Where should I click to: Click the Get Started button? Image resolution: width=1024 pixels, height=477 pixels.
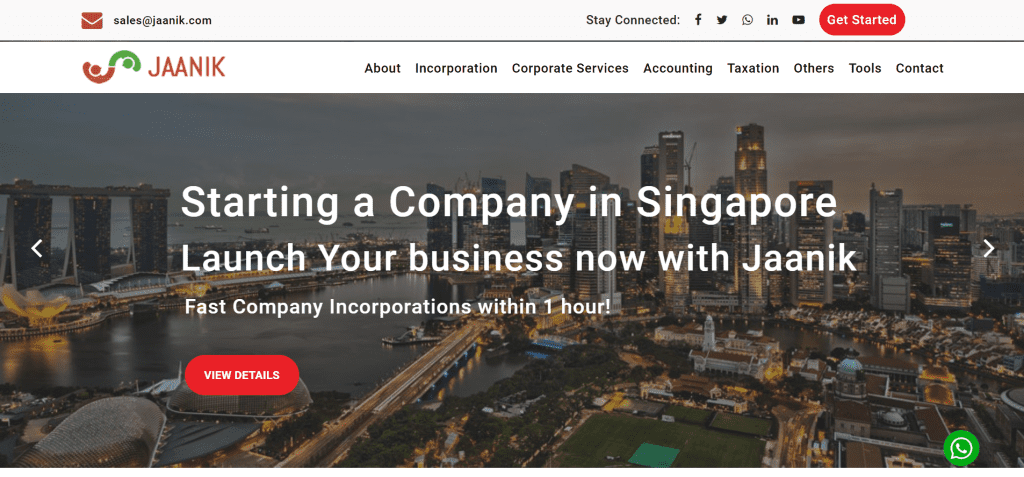tap(862, 20)
